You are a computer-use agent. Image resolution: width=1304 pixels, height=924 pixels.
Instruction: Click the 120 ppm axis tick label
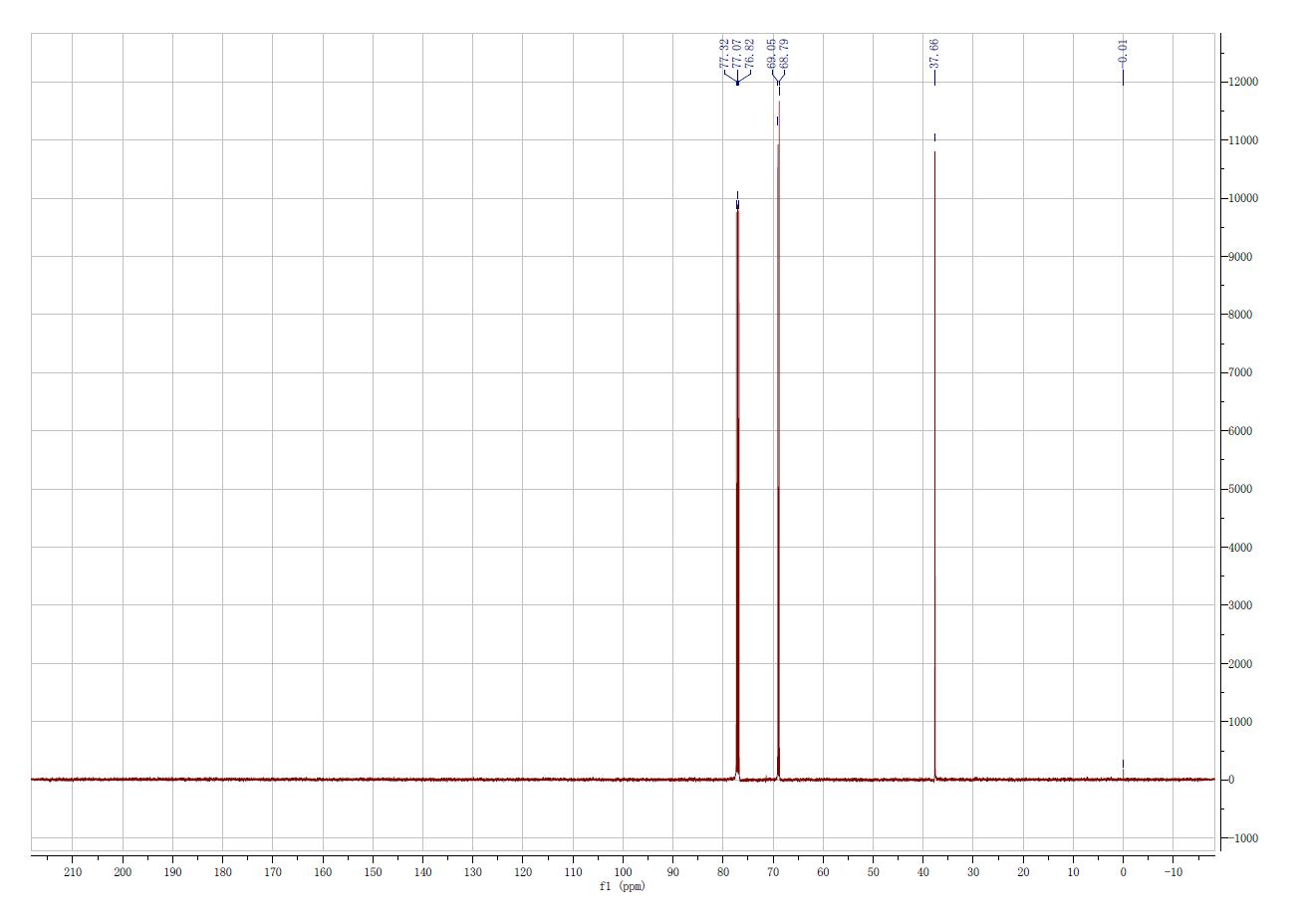click(x=523, y=873)
